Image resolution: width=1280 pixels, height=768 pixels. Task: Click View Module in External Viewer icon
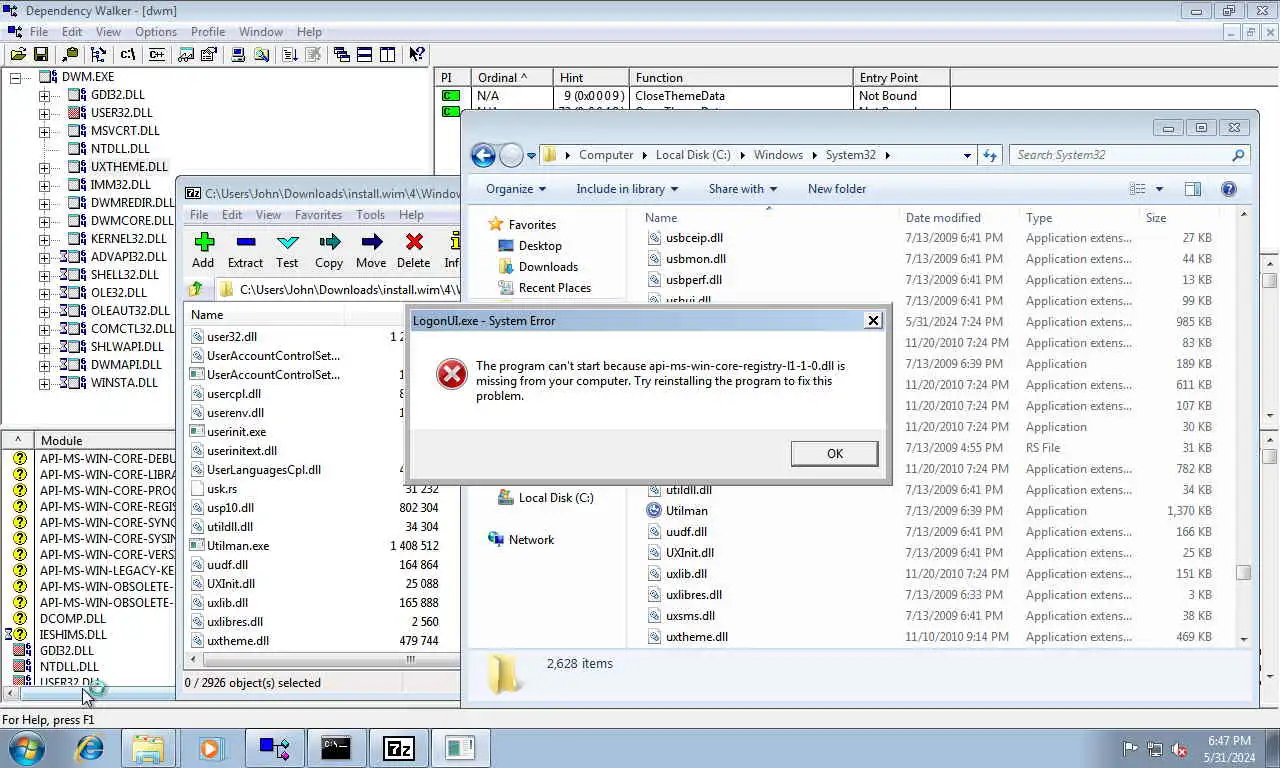click(x=186, y=54)
